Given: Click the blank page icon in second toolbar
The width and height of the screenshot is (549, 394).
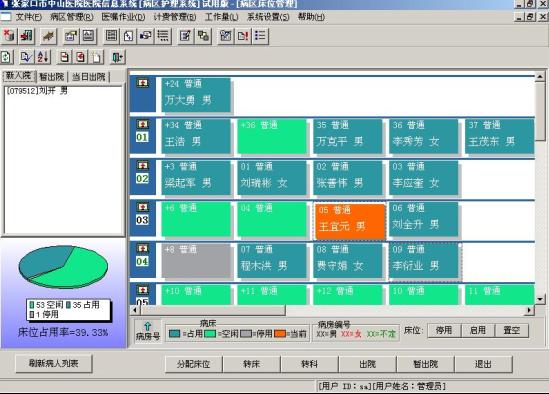Looking at the screenshot, I should (97, 57).
